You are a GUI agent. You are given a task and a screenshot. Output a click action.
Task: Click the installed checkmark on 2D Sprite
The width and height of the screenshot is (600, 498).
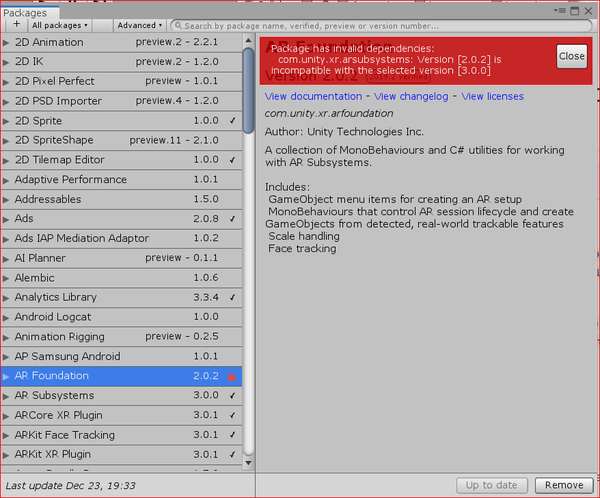coord(232,121)
